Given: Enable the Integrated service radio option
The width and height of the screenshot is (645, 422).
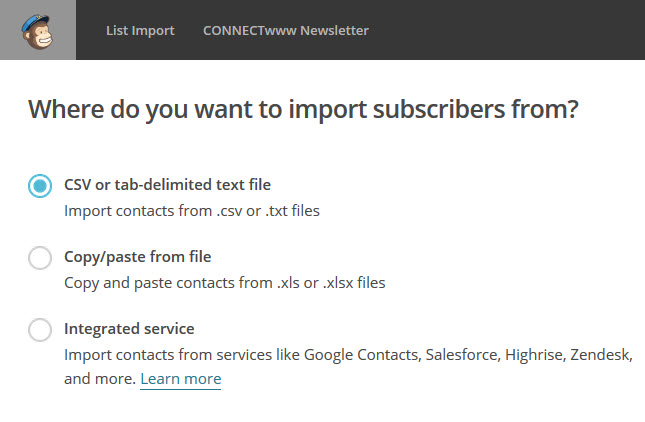Looking at the screenshot, I should 40,330.
